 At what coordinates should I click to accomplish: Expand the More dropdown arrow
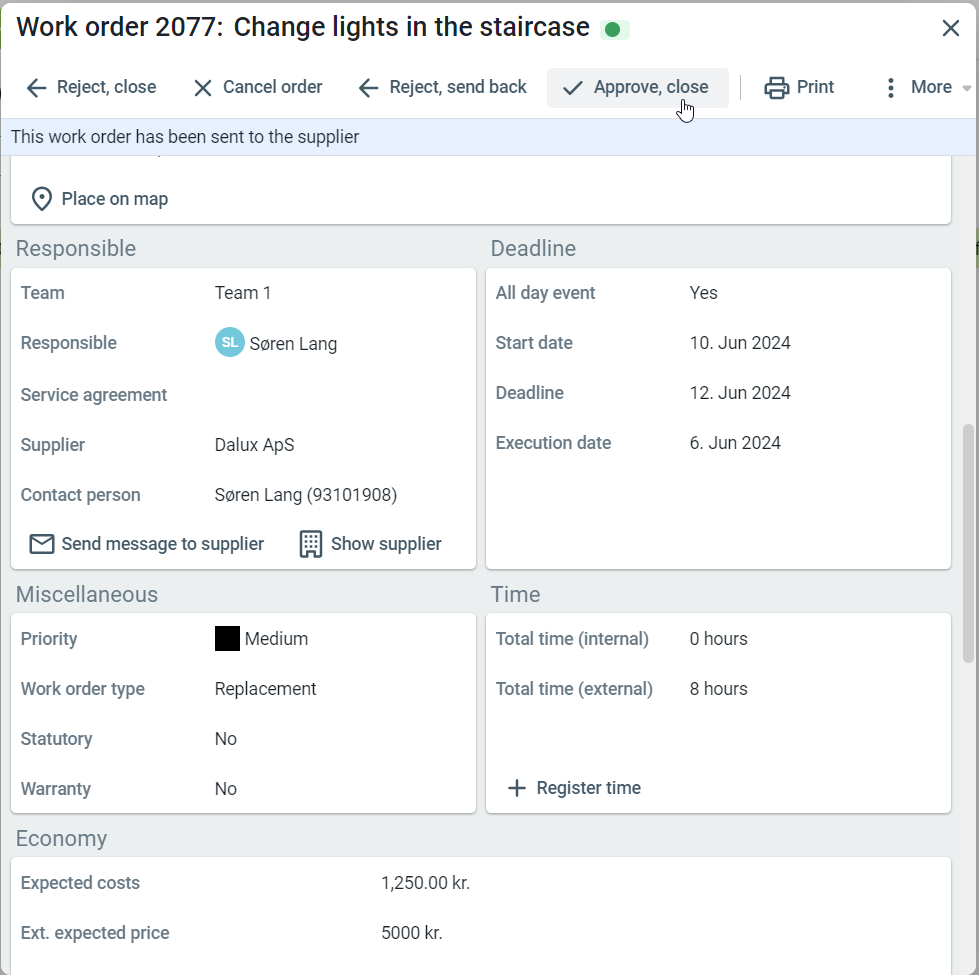tap(966, 88)
